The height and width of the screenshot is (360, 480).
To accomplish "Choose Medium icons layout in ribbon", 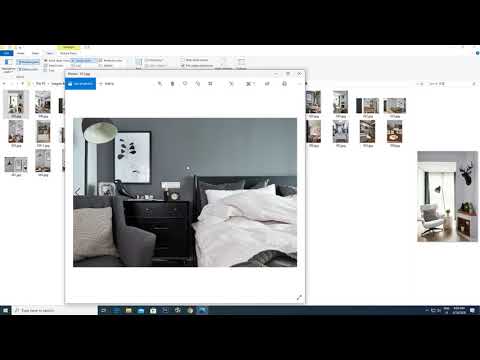I will [x=111, y=61].
